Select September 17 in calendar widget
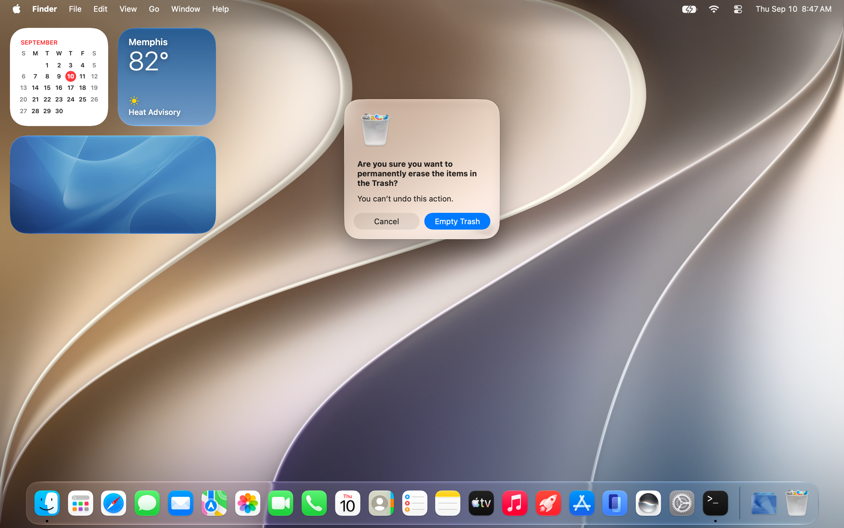 click(x=71, y=88)
